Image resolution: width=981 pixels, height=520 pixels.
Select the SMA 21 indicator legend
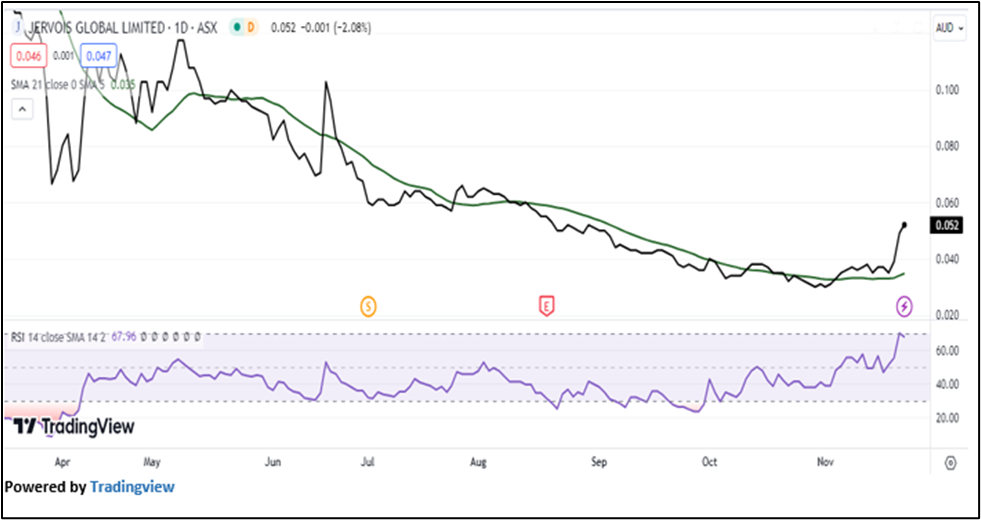tap(74, 84)
